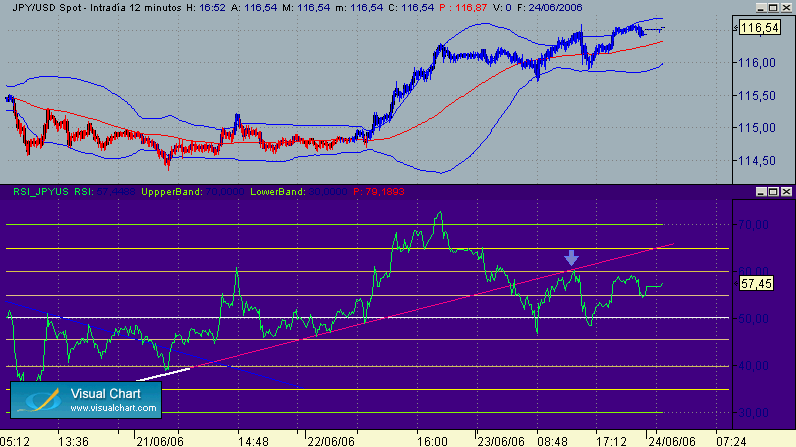Click the 'M: 116,54' high value

pyautogui.click(x=306, y=8)
